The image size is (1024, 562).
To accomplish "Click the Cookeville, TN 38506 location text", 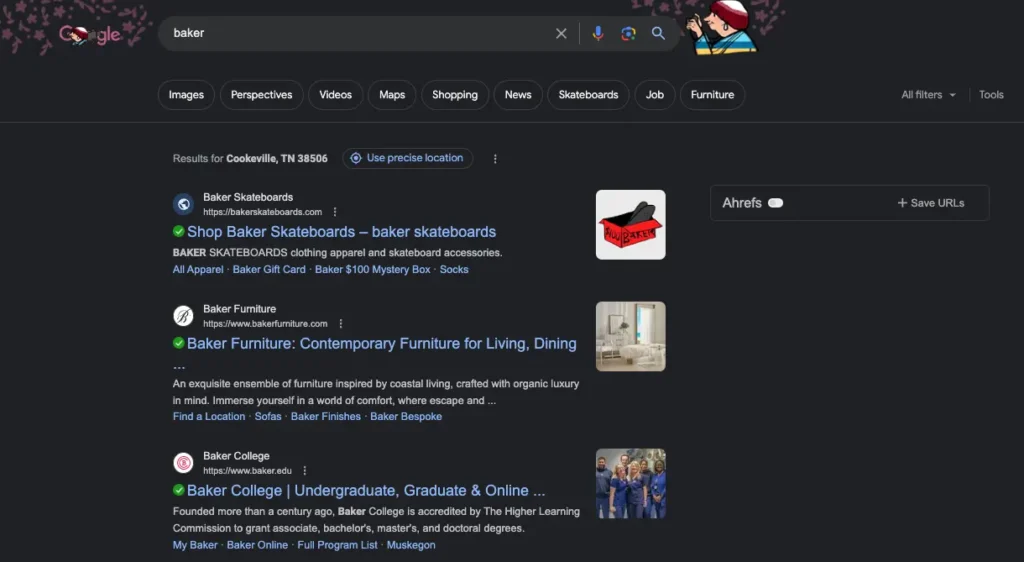I will click(277, 159).
